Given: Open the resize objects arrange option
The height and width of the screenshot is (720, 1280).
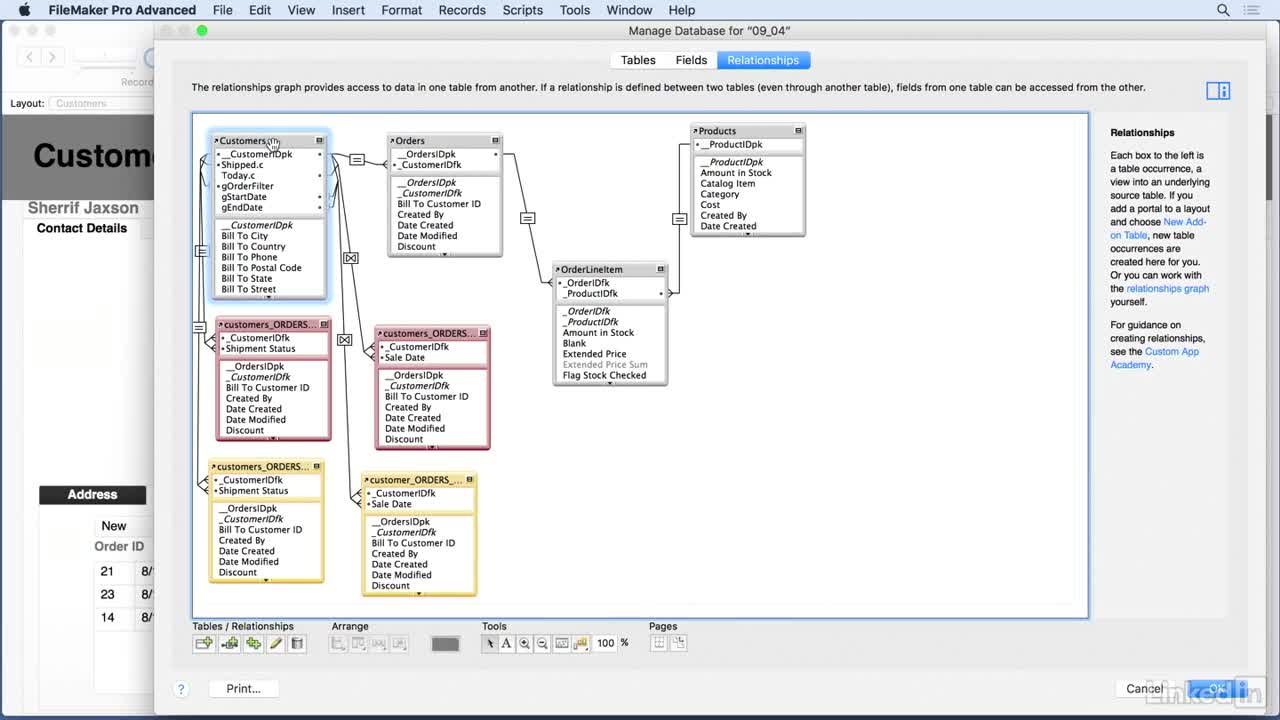Looking at the screenshot, I should click(x=400, y=644).
